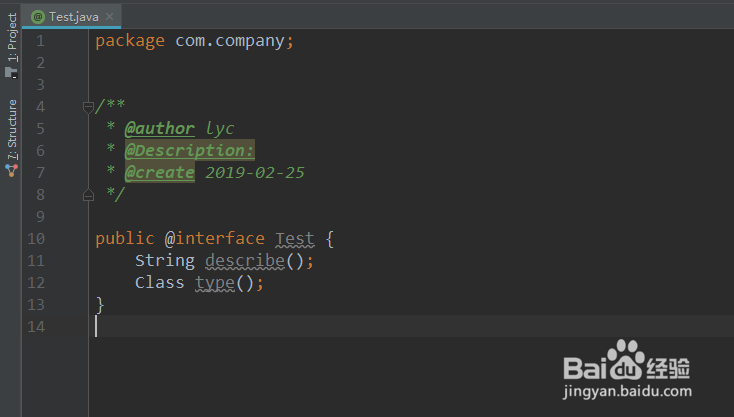Click the type method name on line 12
The height and width of the screenshot is (417, 734).
pyautogui.click(x=215, y=283)
